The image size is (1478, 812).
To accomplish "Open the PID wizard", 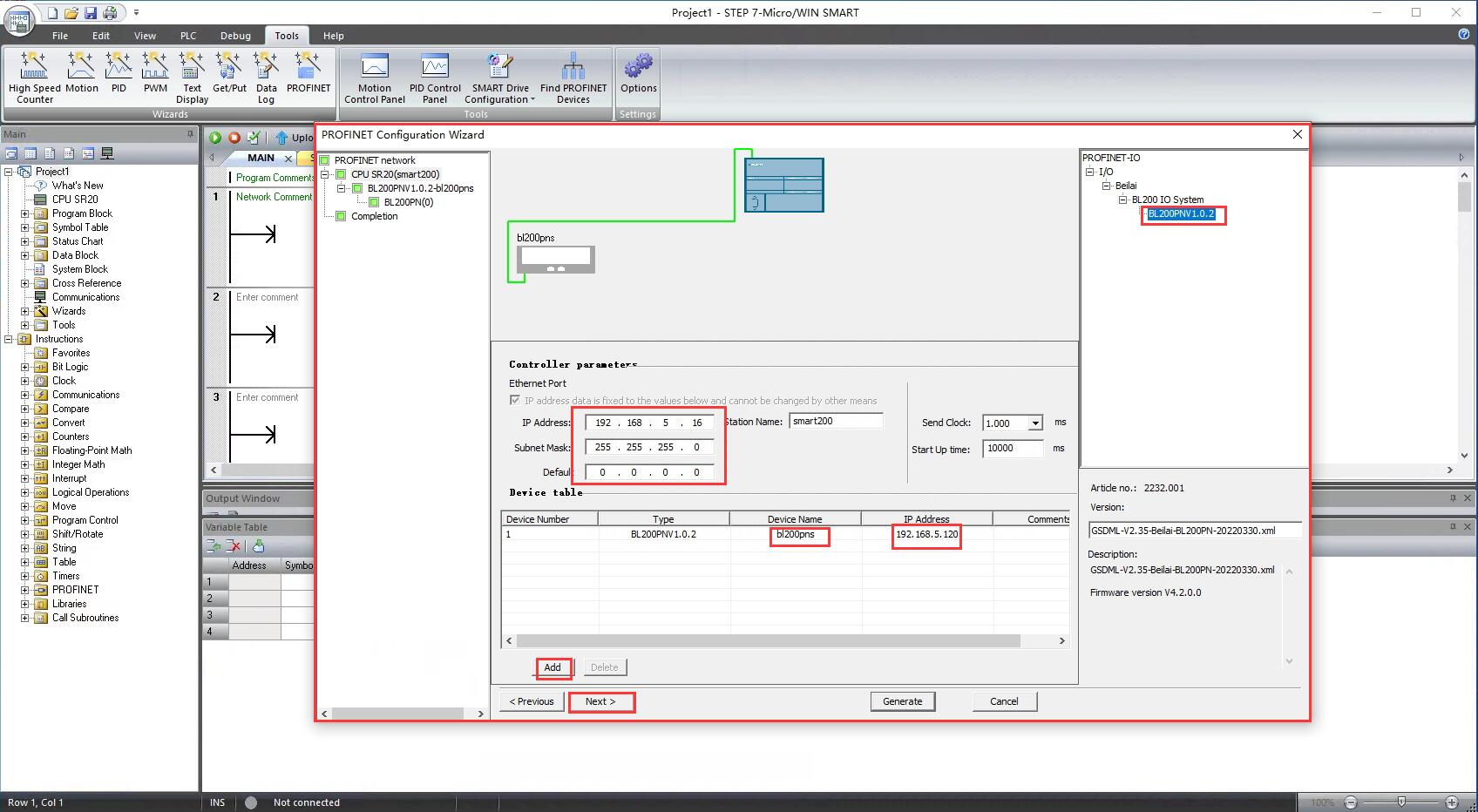I will click(x=119, y=72).
